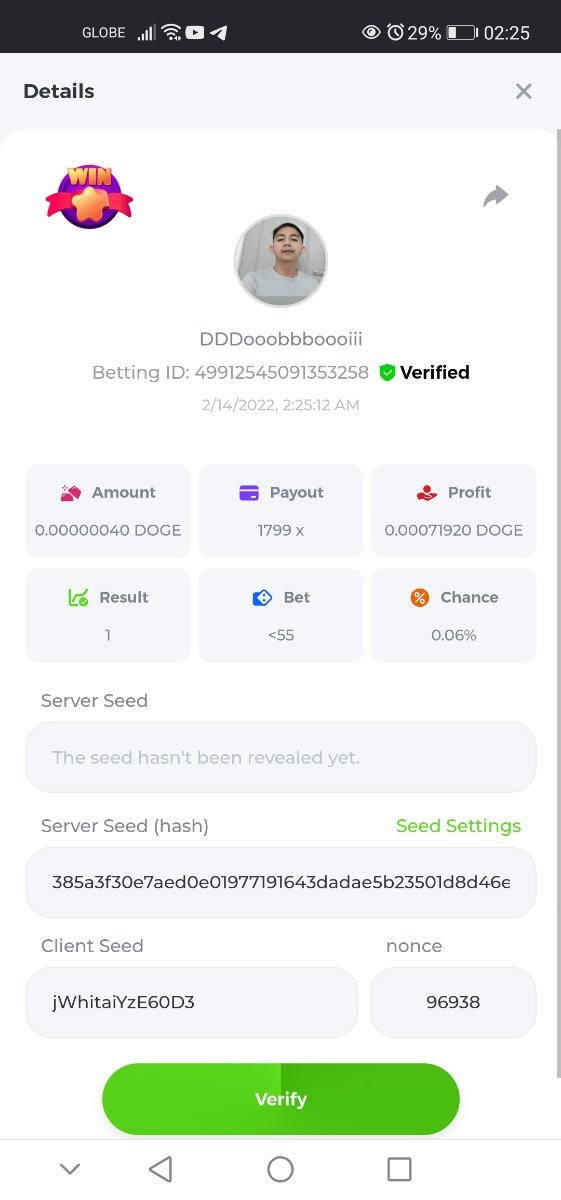
Task: Tap username DDDooobbboooiii
Action: pos(281,340)
